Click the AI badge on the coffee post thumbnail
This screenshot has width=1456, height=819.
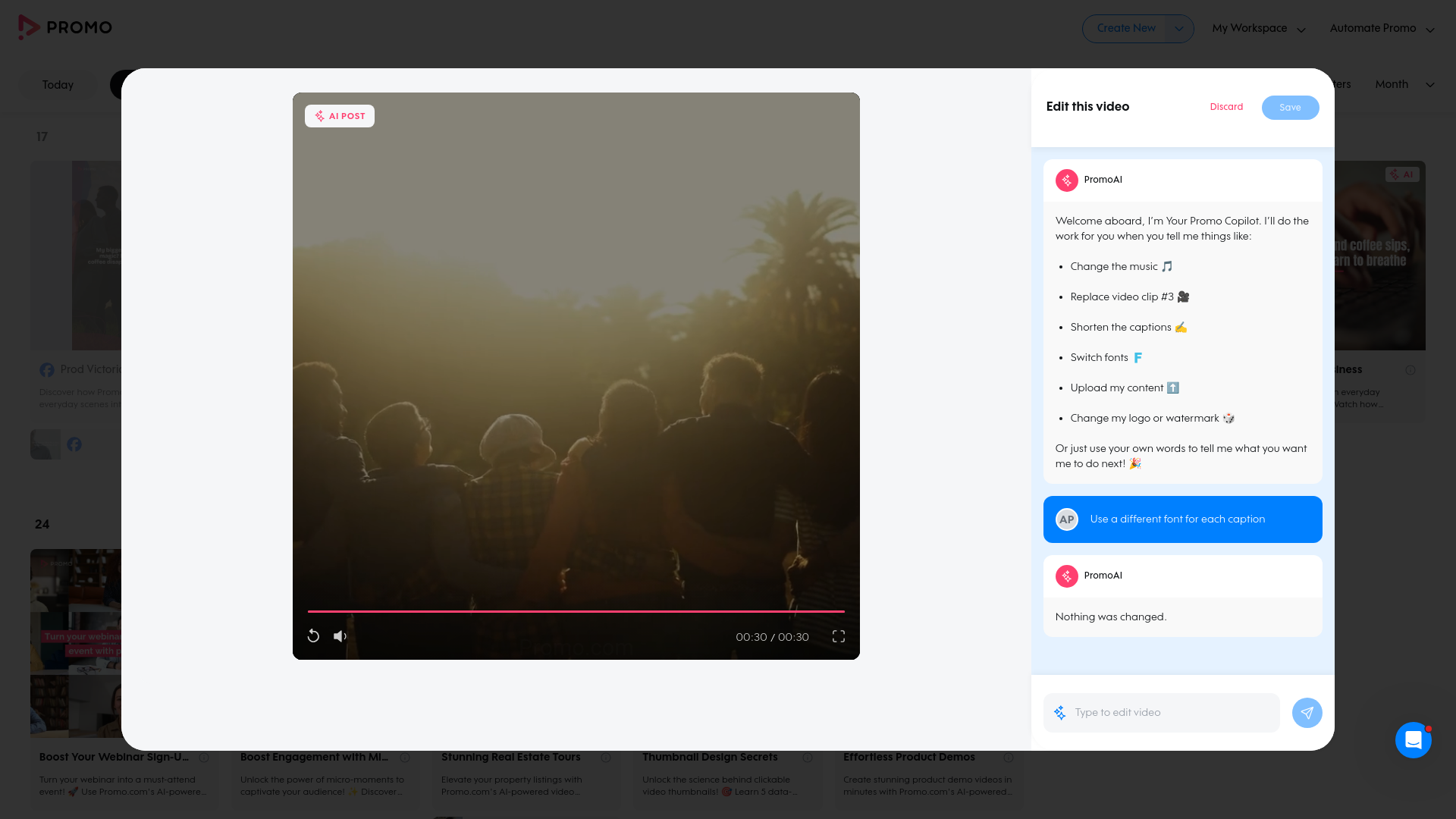click(1402, 174)
